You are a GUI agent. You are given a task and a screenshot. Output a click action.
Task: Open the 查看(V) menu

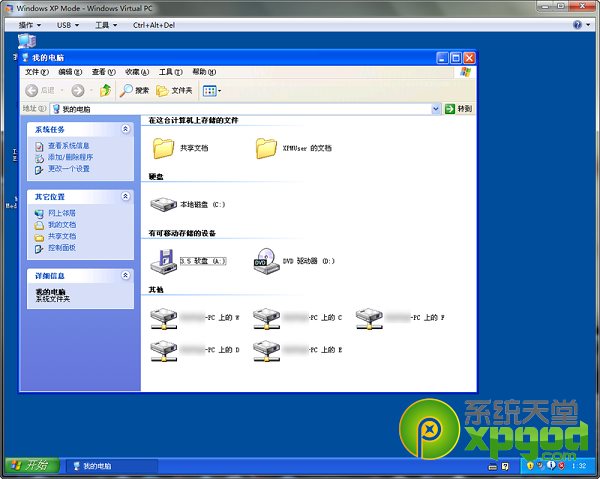click(102, 72)
